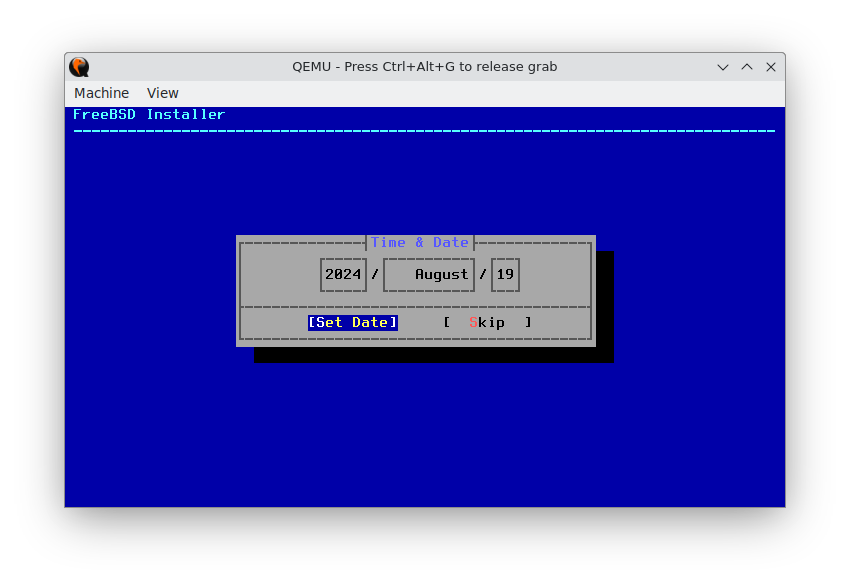Click the slash between month and day
850x584 pixels.
[483, 274]
